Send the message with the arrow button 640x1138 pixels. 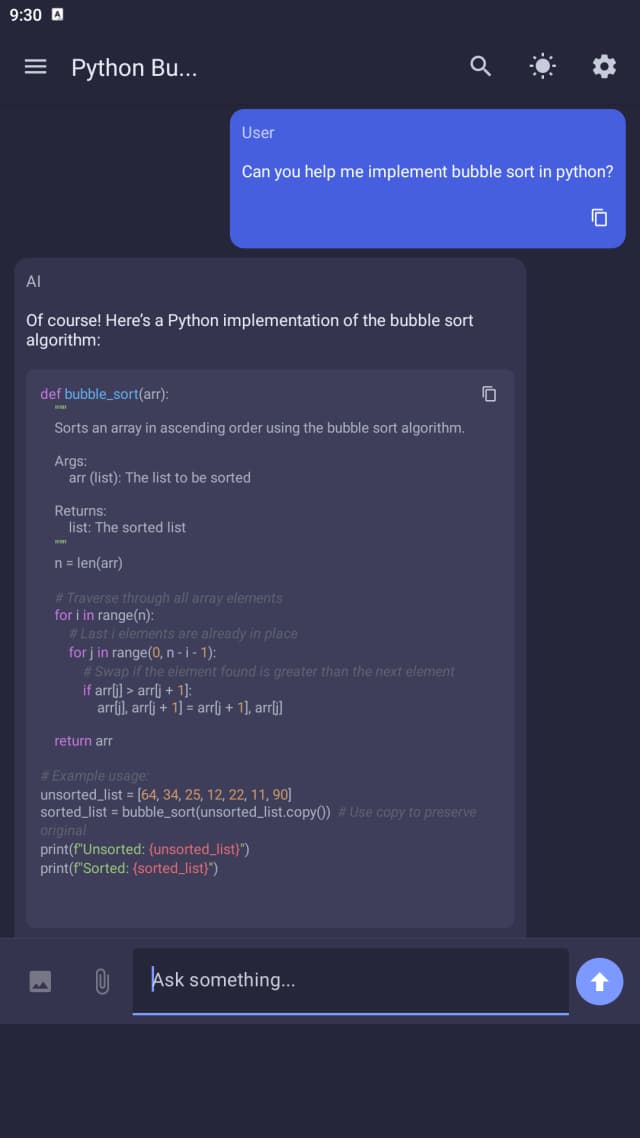point(600,981)
